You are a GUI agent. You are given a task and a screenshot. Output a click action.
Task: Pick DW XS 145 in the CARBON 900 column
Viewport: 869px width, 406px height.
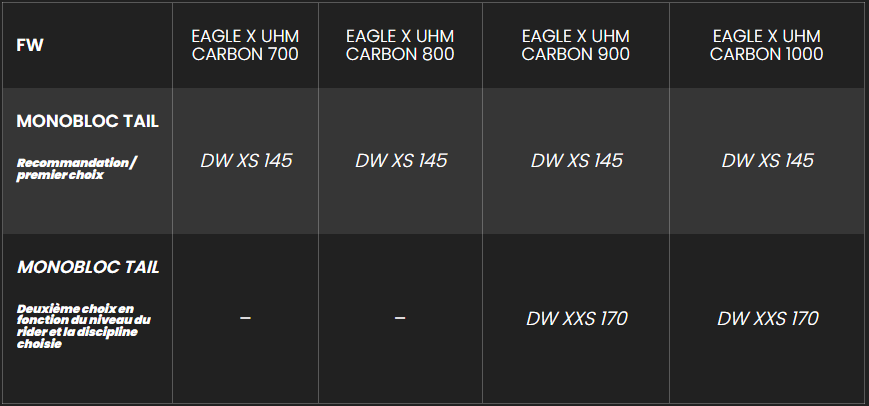(576, 160)
